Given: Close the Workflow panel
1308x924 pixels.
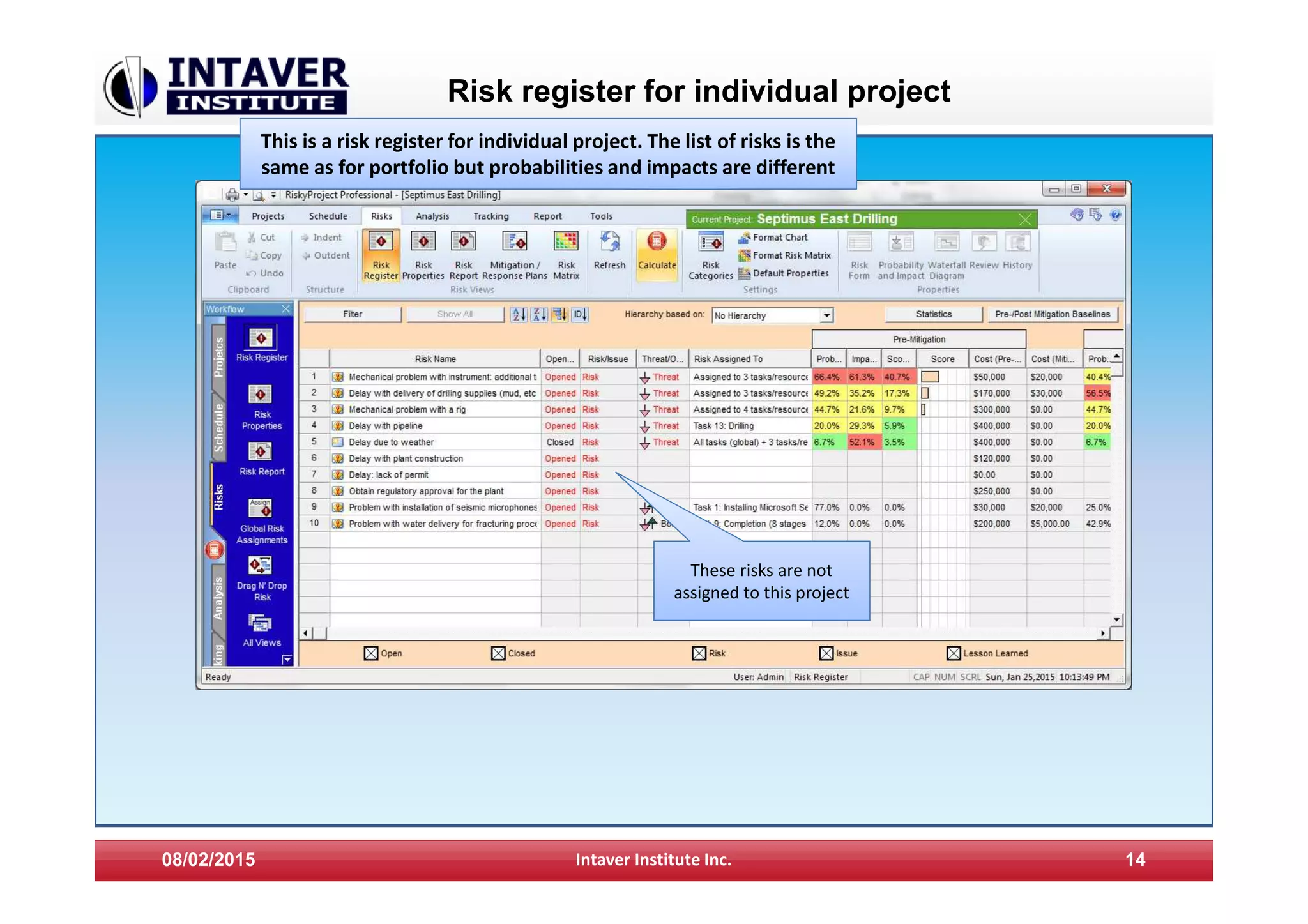Looking at the screenshot, I should point(286,309).
